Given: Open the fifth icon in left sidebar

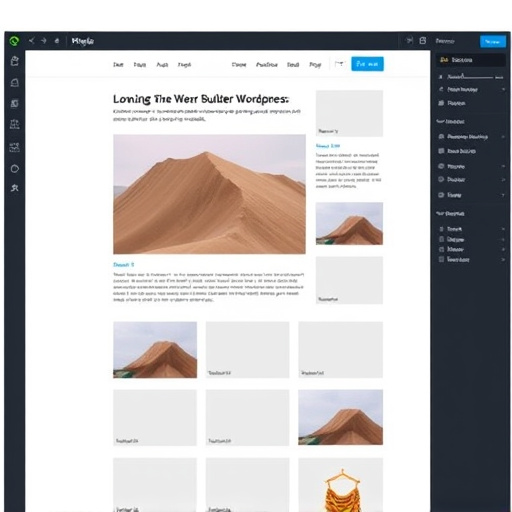Looking at the screenshot, I should 15,147.
